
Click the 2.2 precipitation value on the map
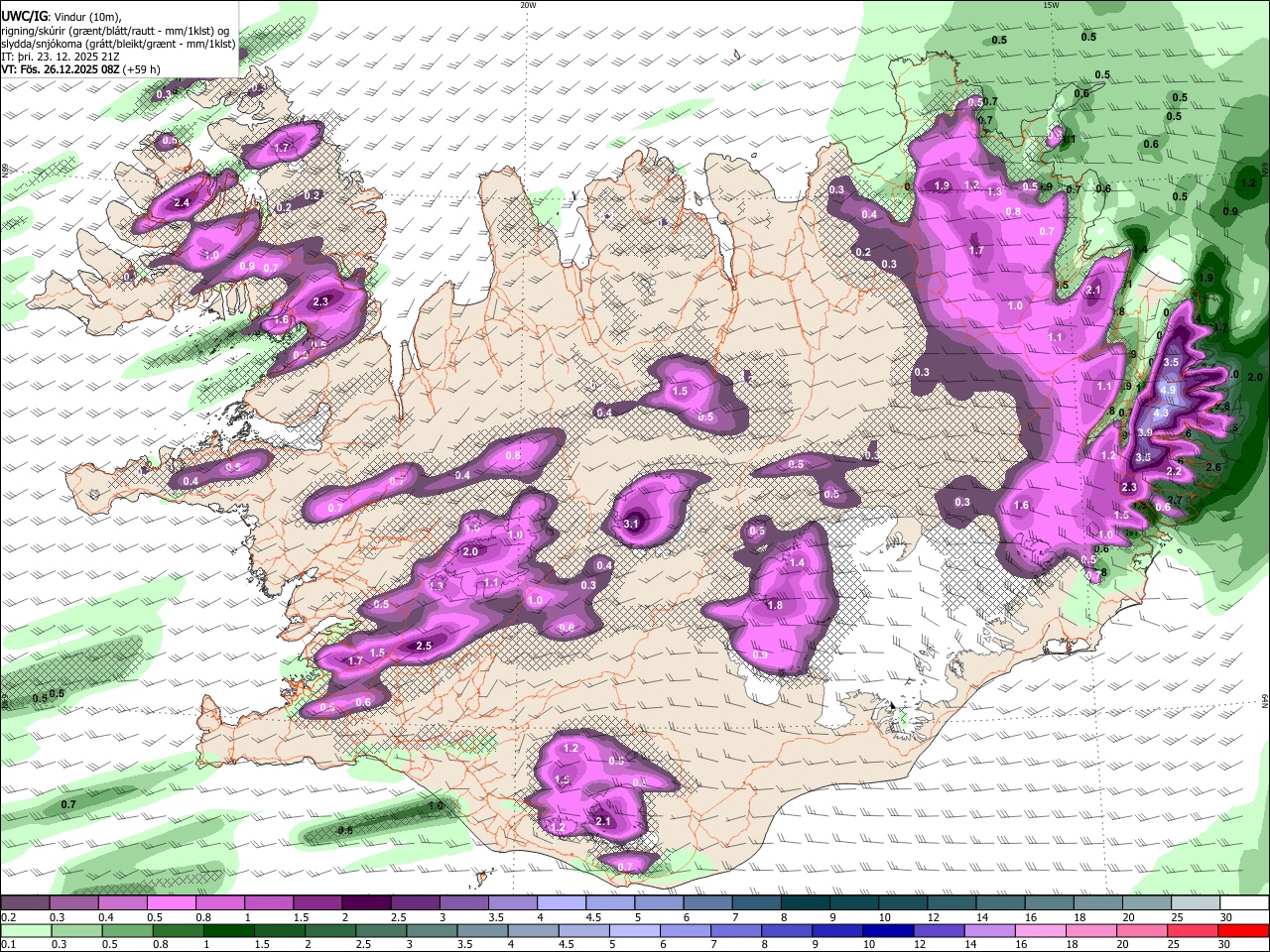coord(1174,471)
